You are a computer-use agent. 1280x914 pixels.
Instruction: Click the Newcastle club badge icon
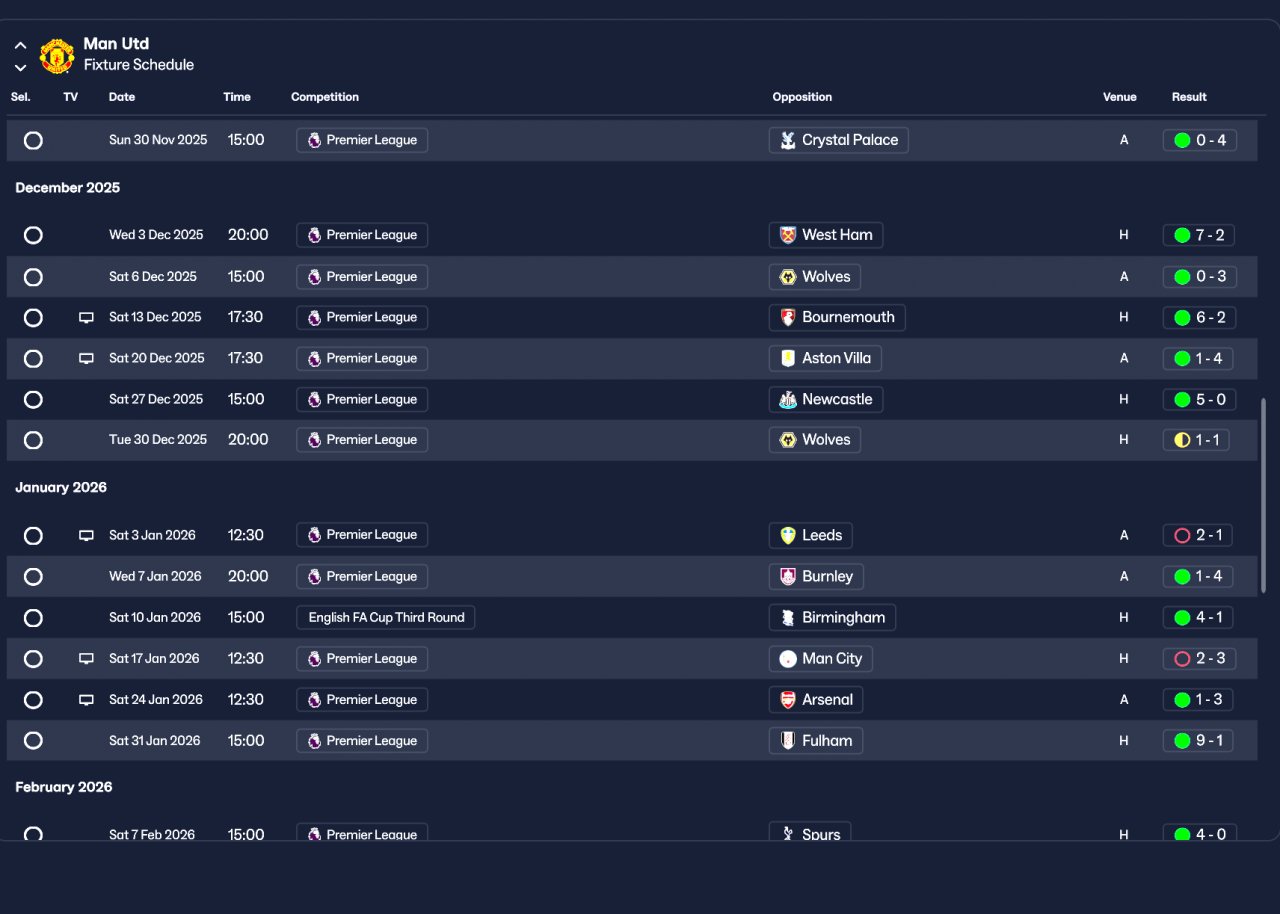[788, 400]
